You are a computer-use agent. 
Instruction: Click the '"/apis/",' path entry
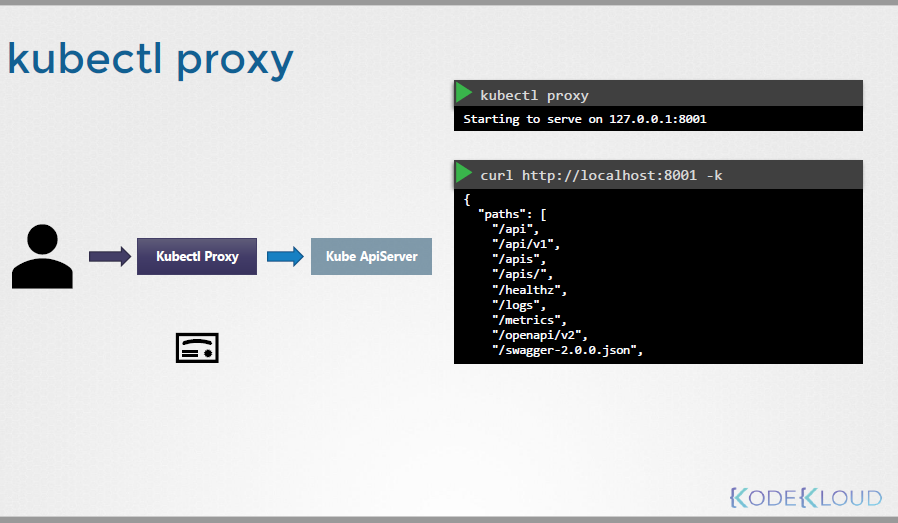[522, 274]
